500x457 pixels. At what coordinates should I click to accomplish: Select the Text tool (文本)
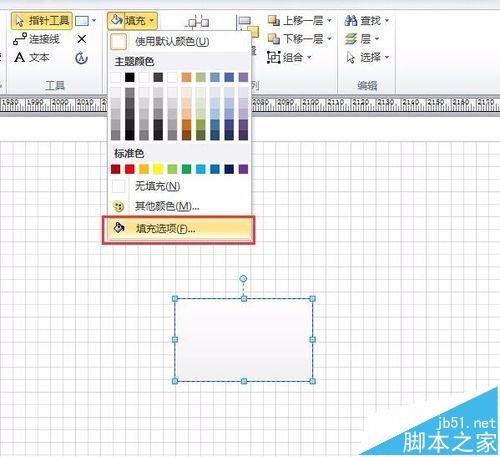tap(32, 58)
